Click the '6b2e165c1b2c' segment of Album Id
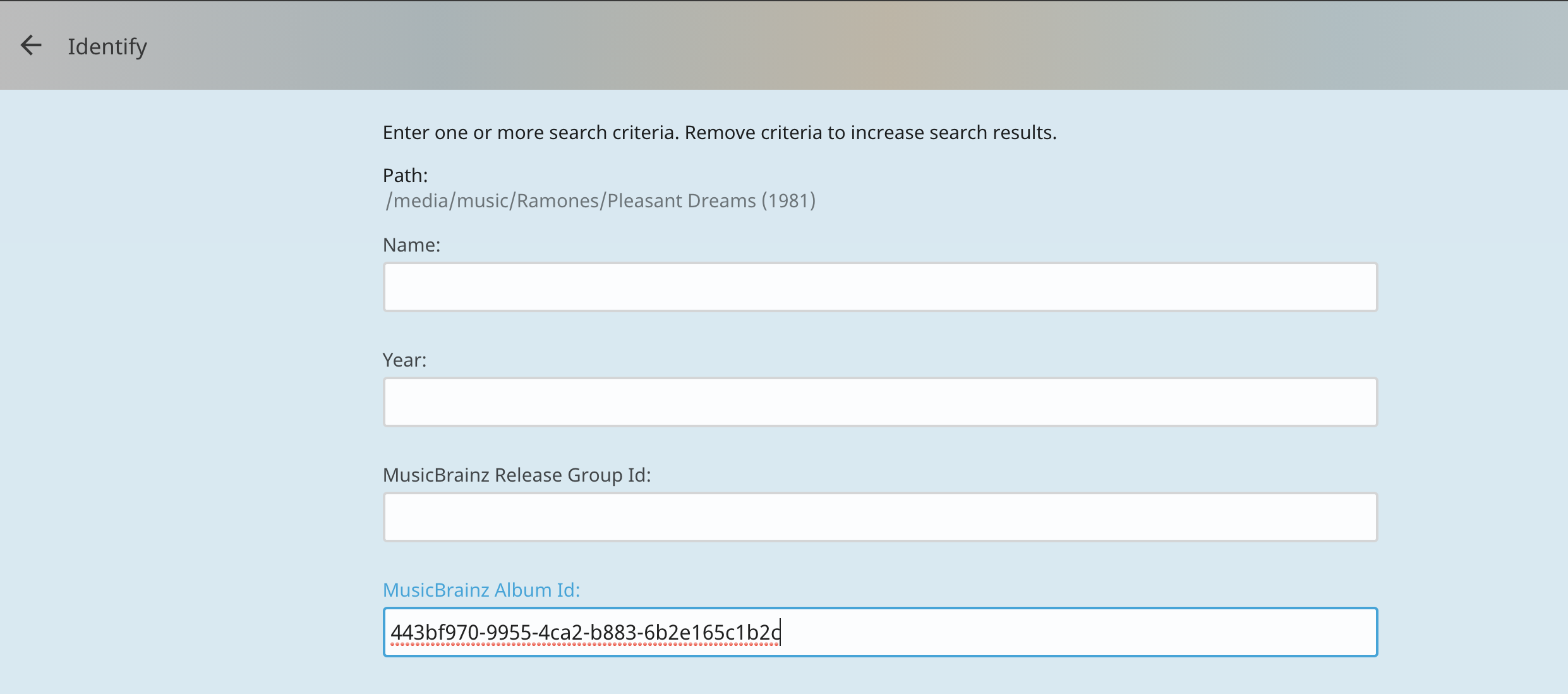Viewport: 1568px width, 694px height. [713, 632]
